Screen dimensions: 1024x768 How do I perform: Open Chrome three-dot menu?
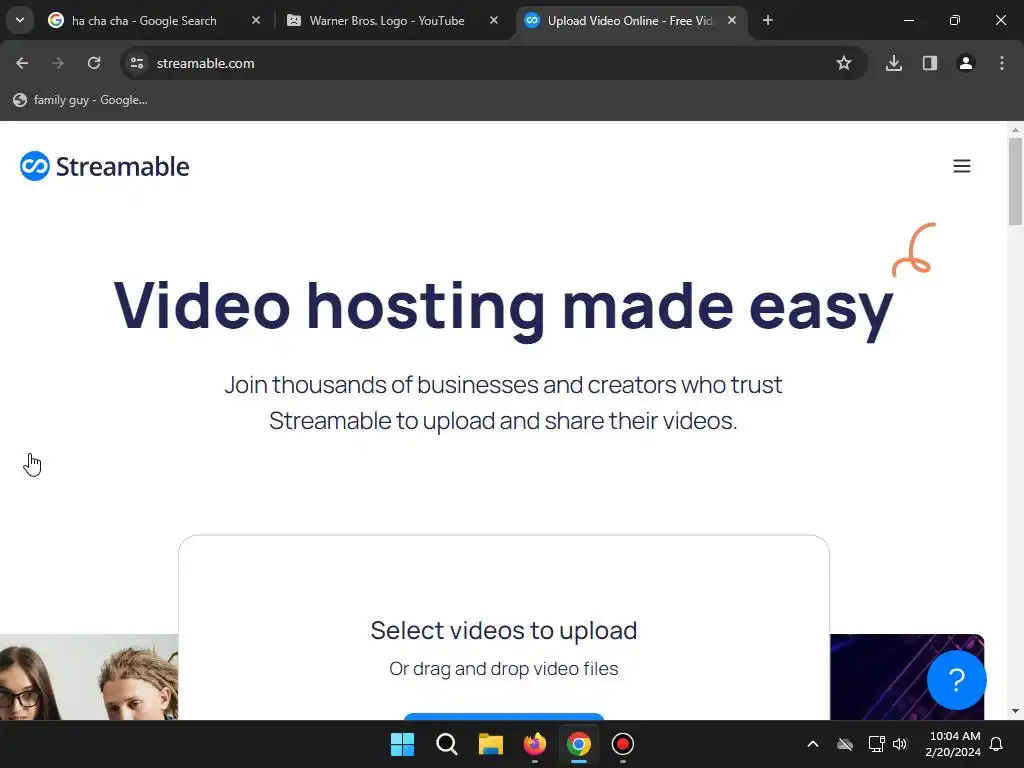click(1002, 63)
